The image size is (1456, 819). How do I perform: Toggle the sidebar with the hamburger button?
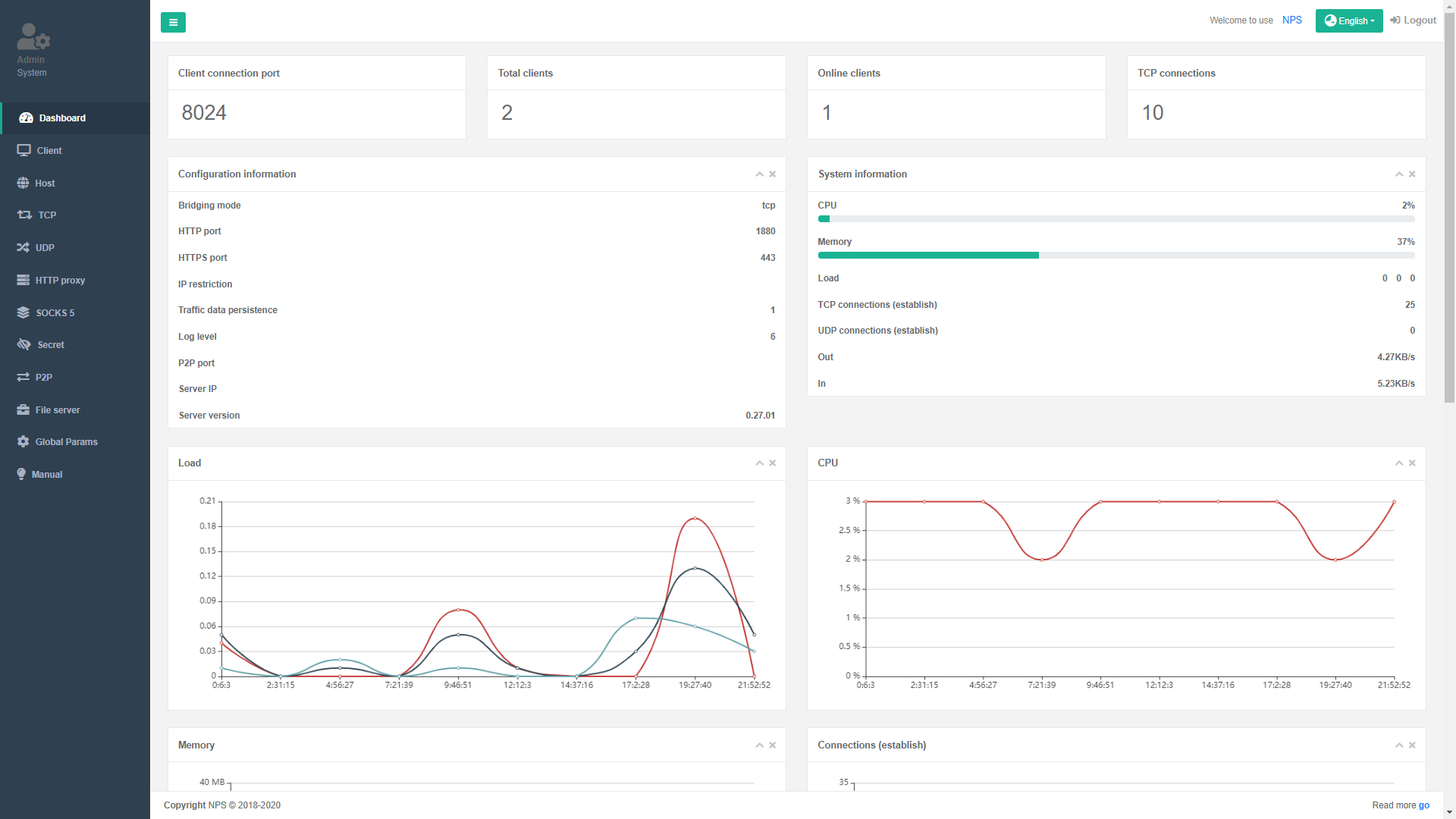click(x=173, y=22)
